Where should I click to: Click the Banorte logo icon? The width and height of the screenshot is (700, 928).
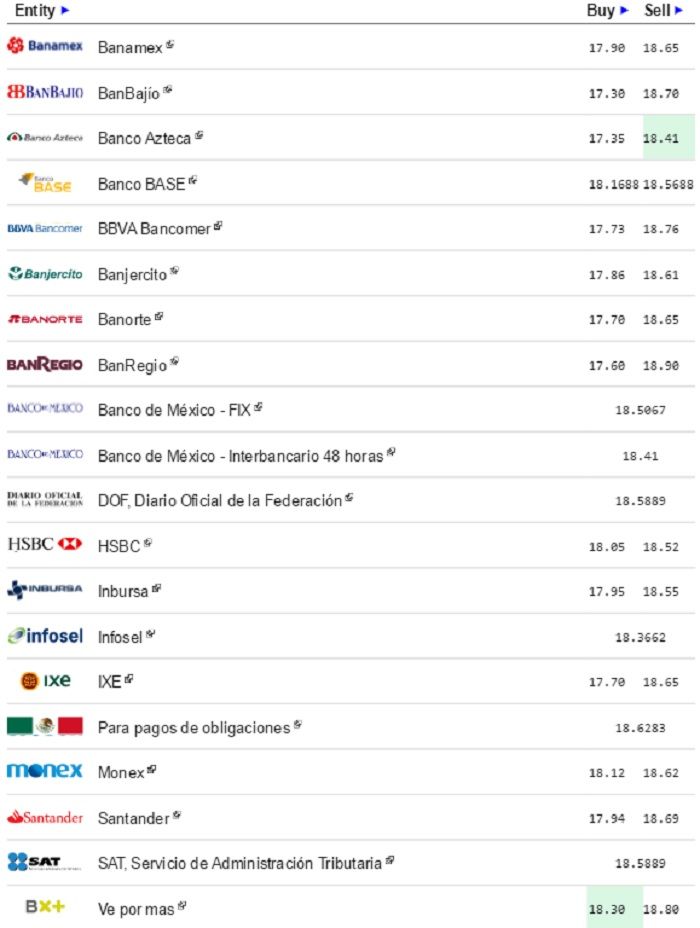pyautogui.click(x=44, y=319)
